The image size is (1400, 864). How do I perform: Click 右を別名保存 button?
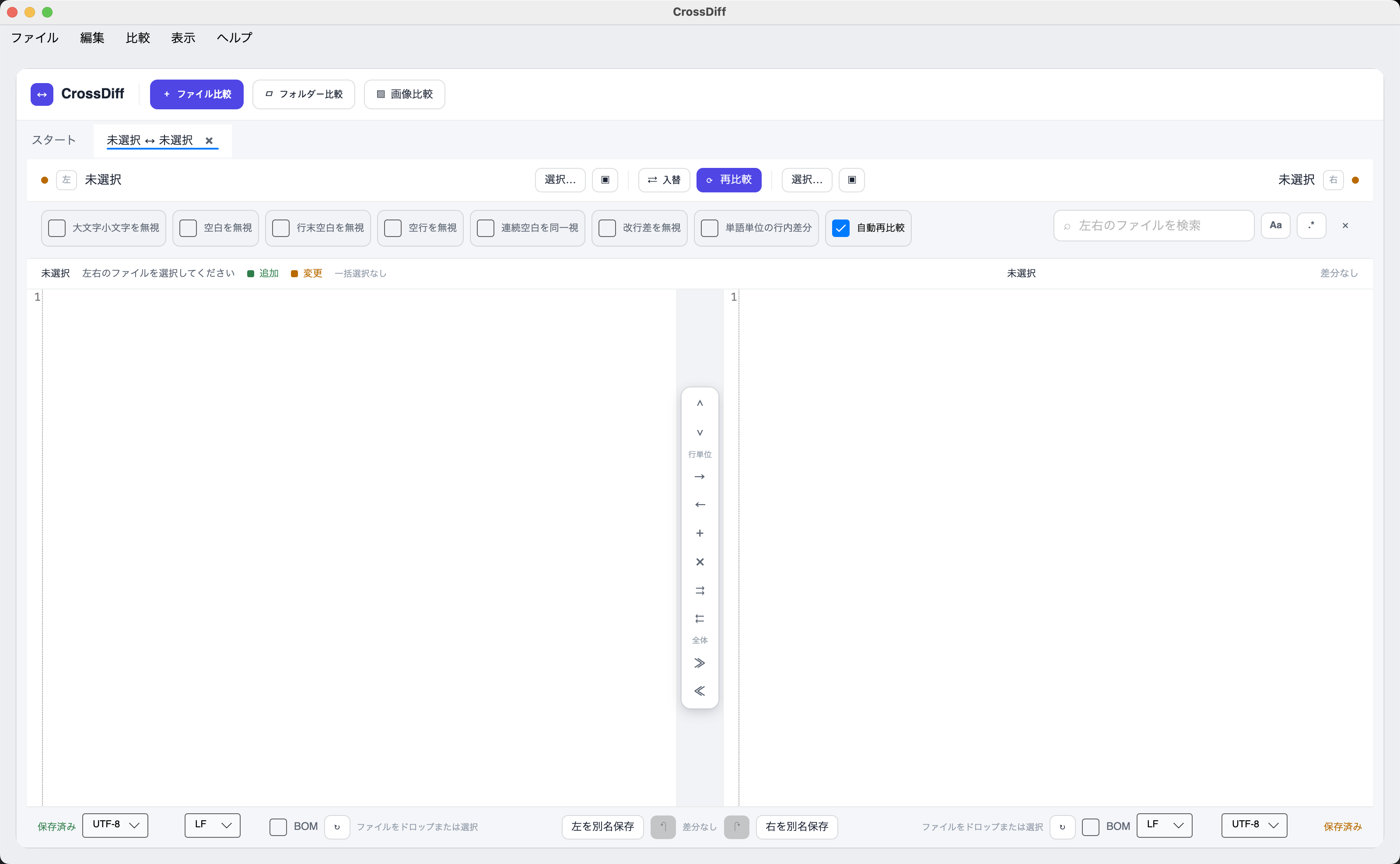(x=797, y=827)
